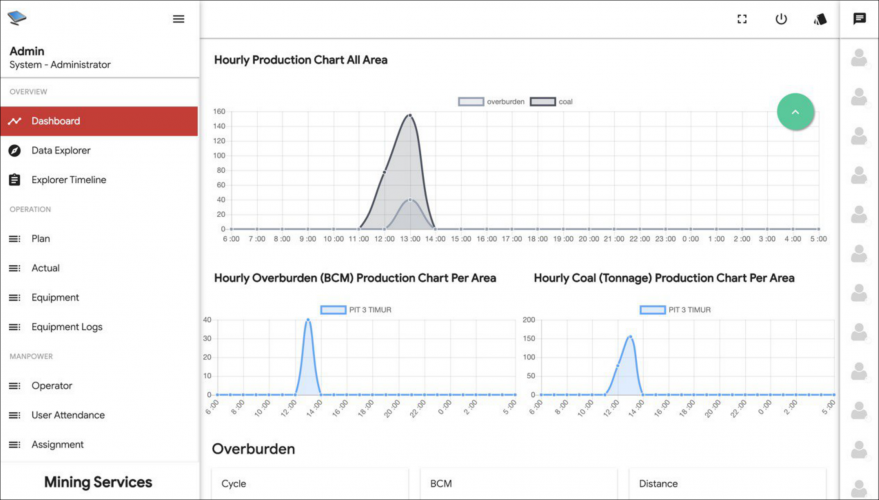The width and height of the screenshot is (879, 500).
Task: Click the Mining Services logo icon
Action: tap(17, 18)
